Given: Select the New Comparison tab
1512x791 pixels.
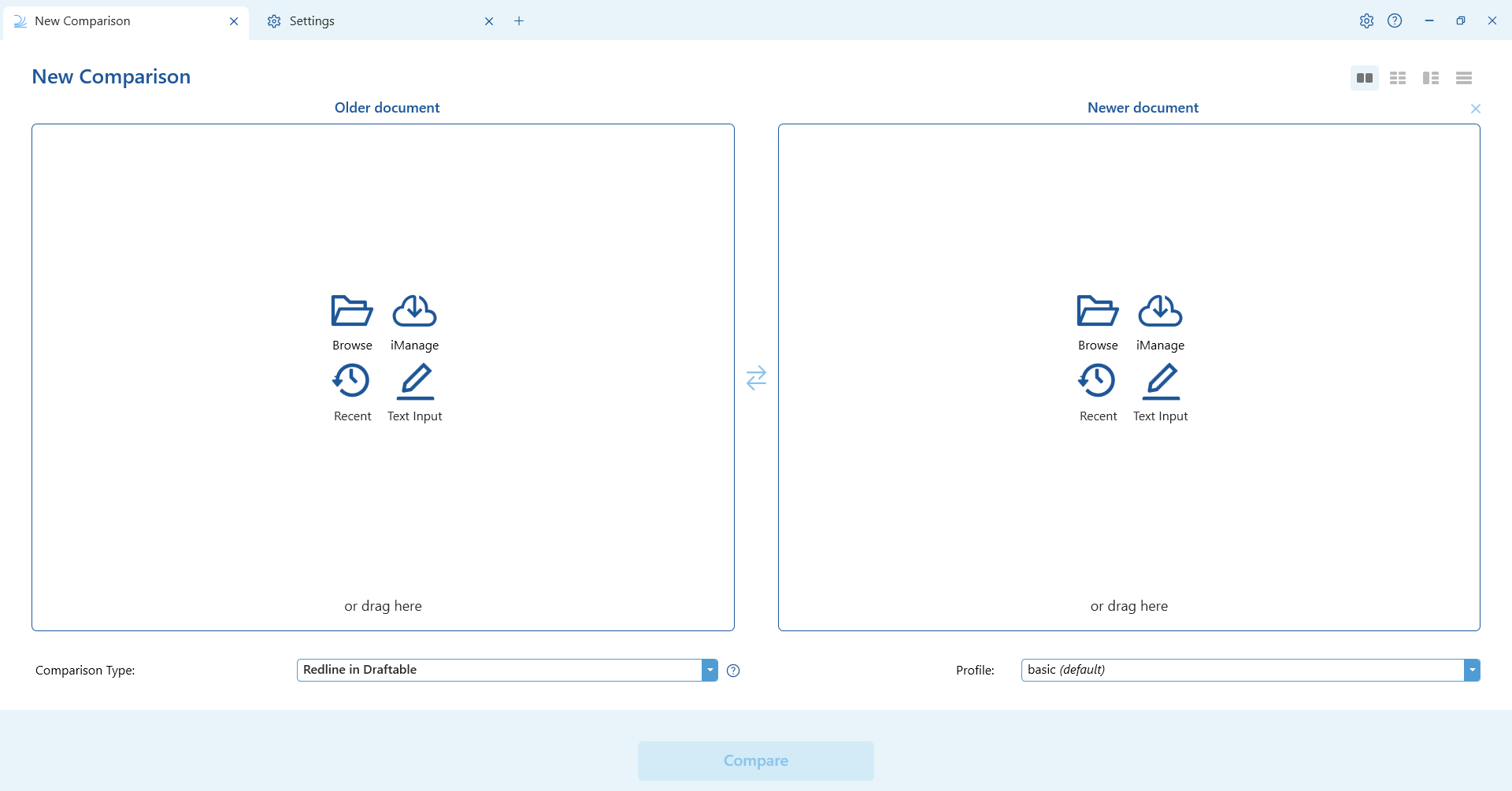Looking at the screenshot, I should pos(126,22).
